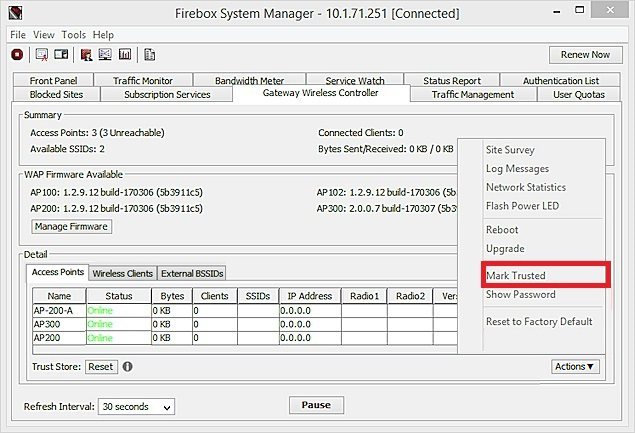This screenshot has height=433, width=635.
Task: Switch to the Front Panel tab
Action: (53, 80)
